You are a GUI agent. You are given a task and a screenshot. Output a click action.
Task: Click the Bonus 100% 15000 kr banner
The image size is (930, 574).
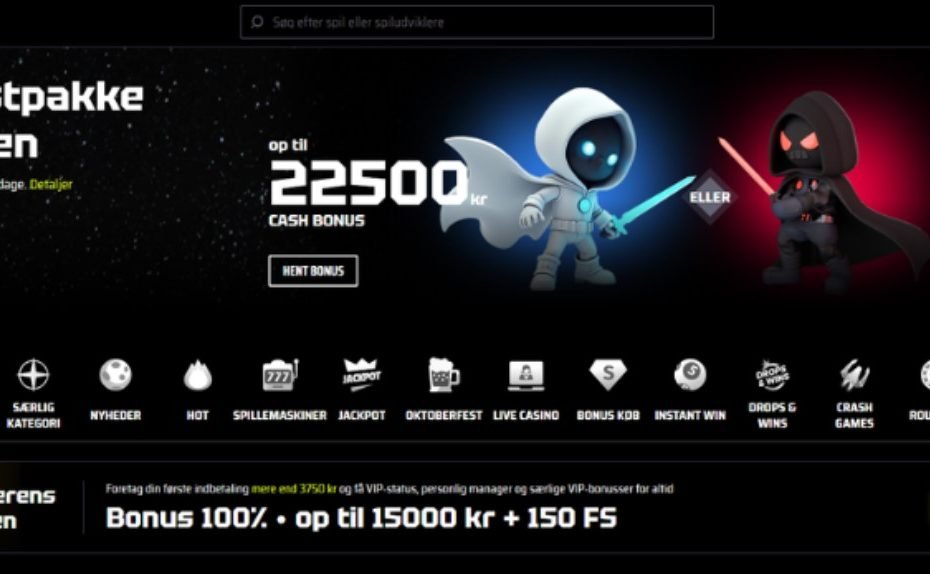click(x=361, y=518)
